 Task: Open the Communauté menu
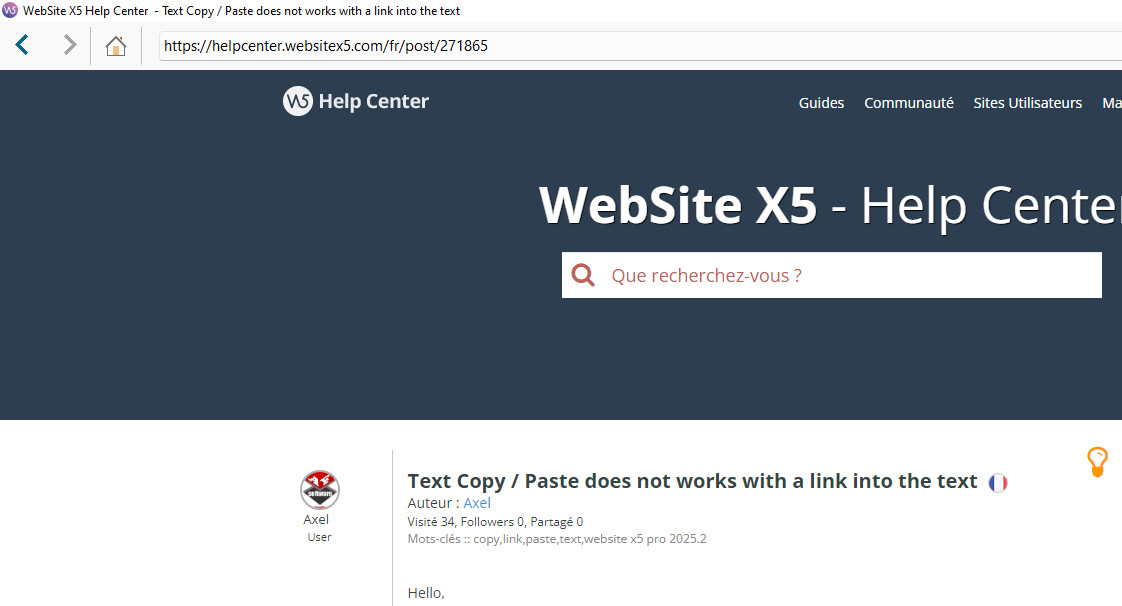pyautogui.click(x=909, y=103)
